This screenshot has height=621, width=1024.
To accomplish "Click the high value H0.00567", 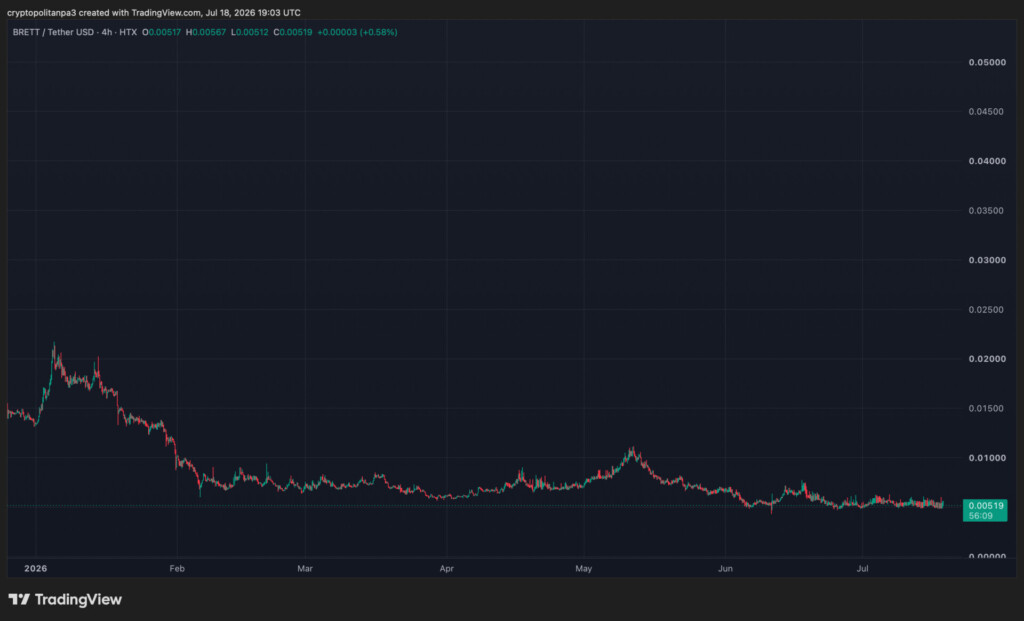I will pos(206,32).
